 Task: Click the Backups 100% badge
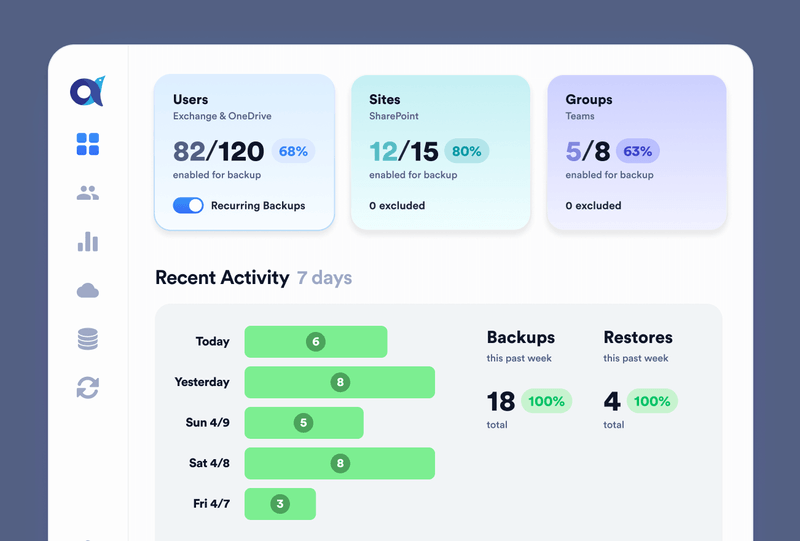[546, 401]
